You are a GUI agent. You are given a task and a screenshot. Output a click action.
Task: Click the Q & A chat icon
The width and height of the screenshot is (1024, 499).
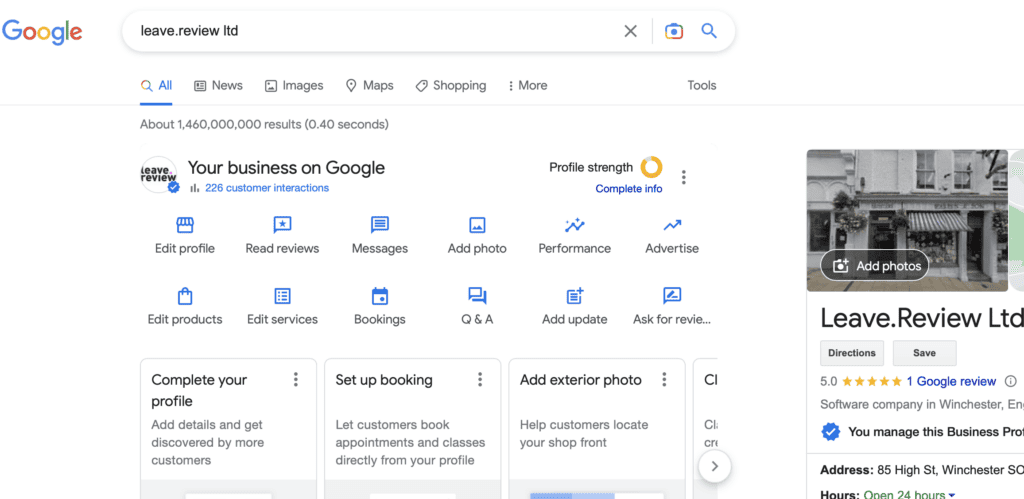(477, 296)
